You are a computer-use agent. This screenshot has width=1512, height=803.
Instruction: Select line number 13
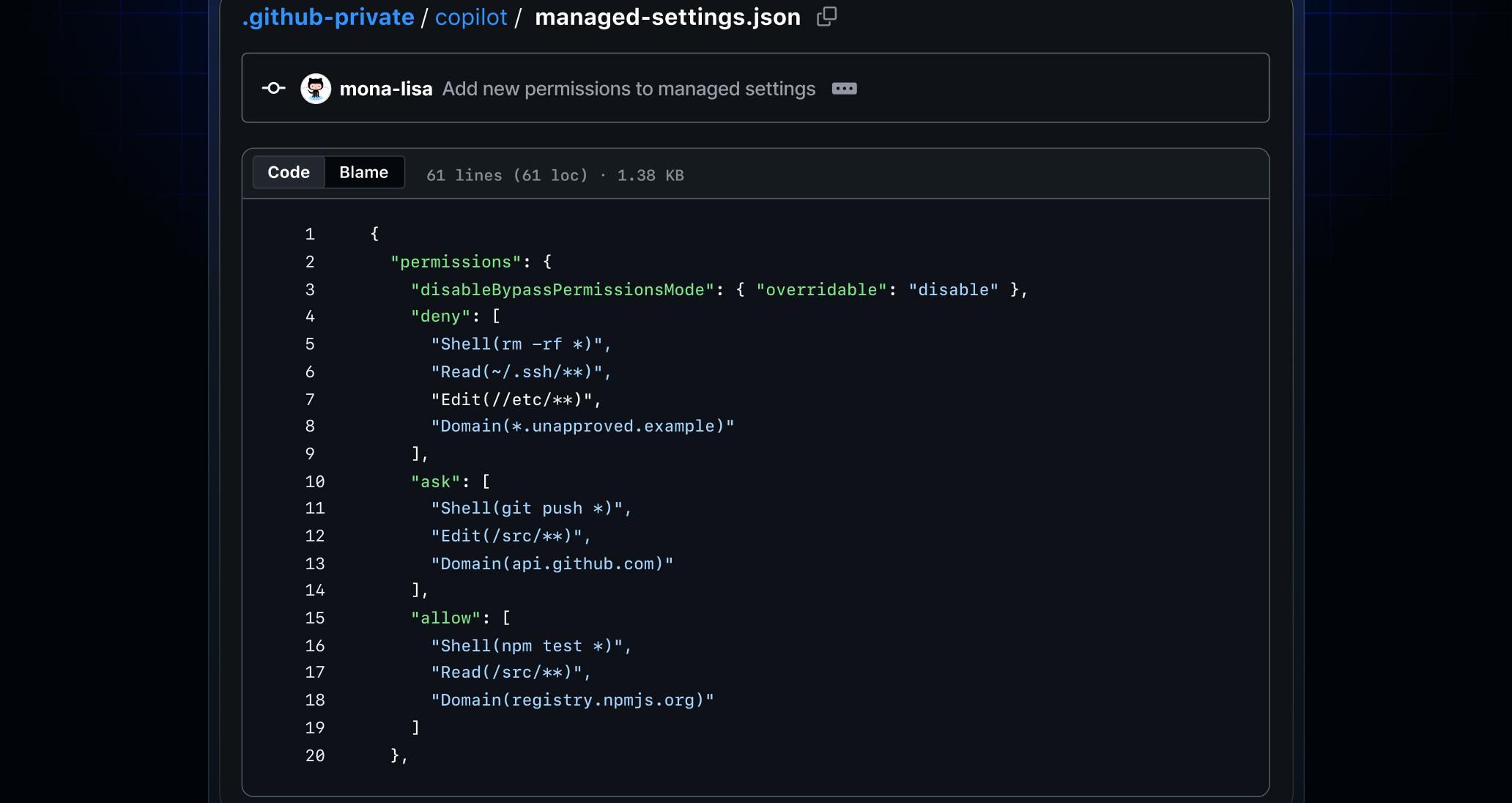[315, 563]
